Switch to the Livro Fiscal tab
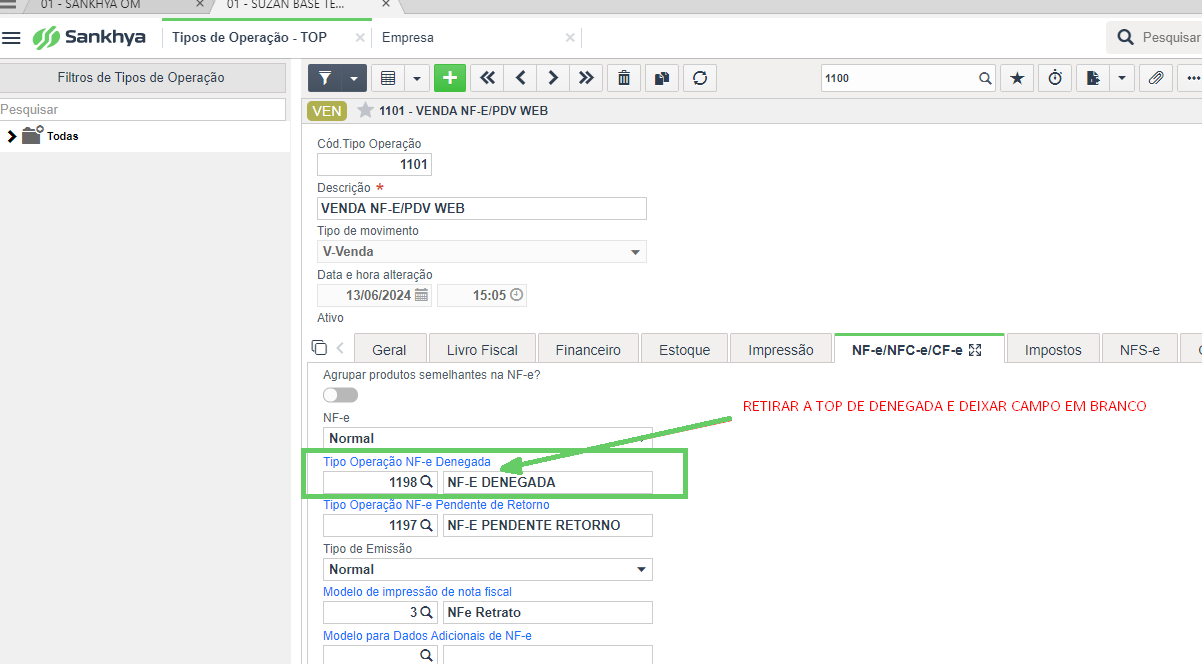1202x664 pixels. [x=482, y=349]
